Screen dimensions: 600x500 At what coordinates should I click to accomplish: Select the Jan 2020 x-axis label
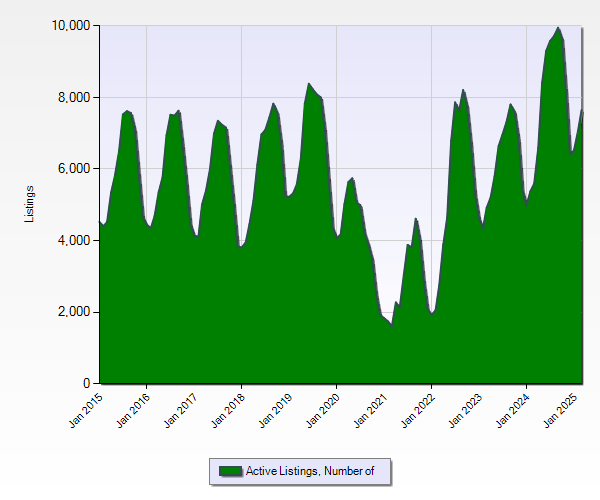click(x=321, y=410)
